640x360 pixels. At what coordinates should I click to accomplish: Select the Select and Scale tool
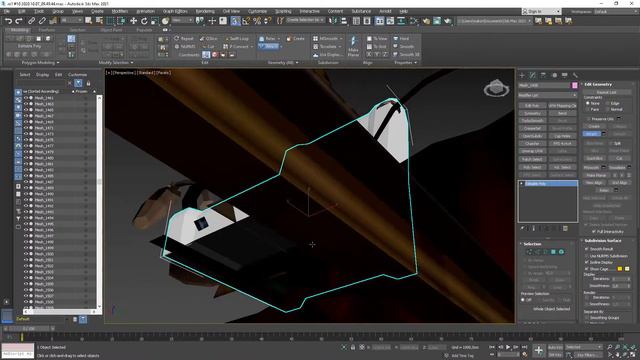[154, 20]
